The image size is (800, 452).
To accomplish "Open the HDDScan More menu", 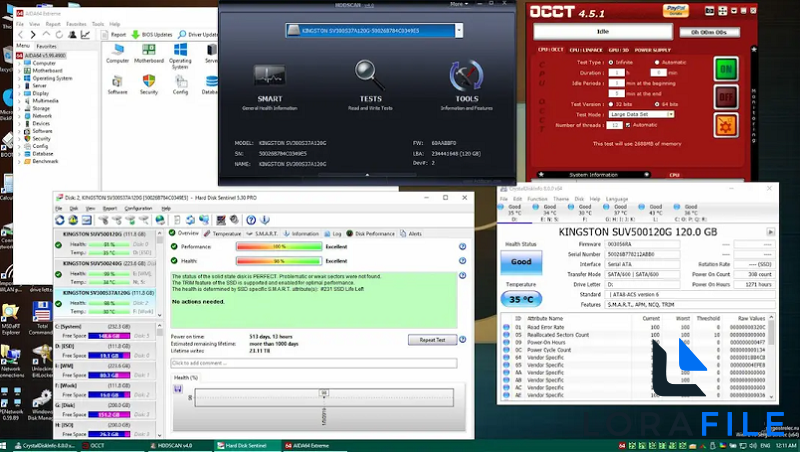I will [x=459, y=4].
